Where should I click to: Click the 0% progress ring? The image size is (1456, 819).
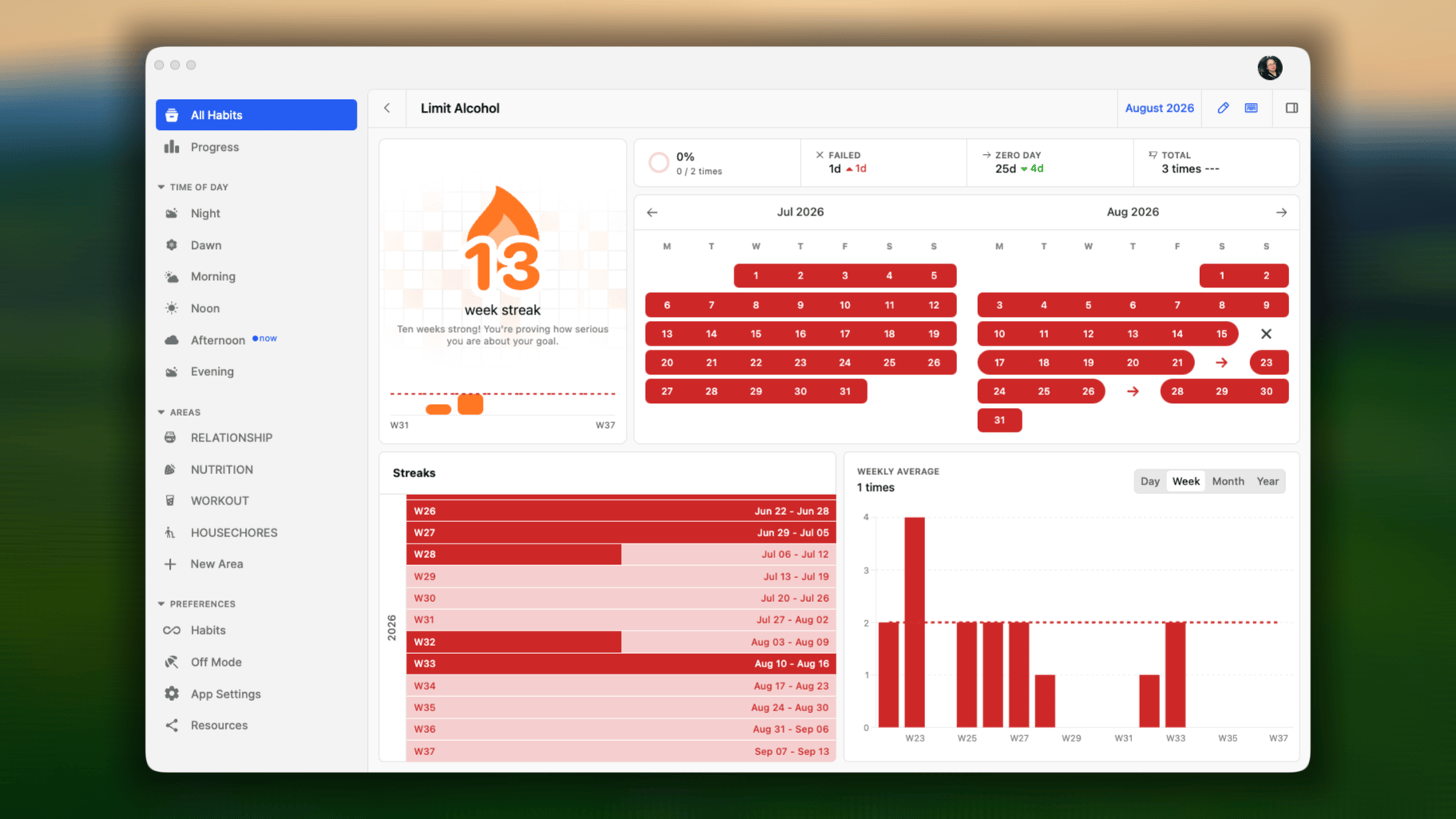click(x=659, y=163)
